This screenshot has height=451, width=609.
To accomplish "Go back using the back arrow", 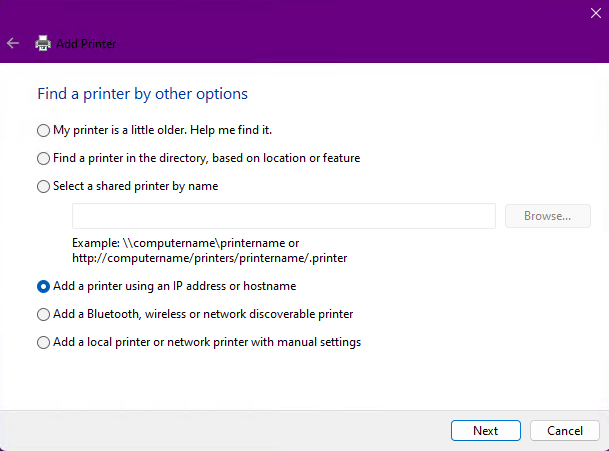I will (x=13, y=43).
